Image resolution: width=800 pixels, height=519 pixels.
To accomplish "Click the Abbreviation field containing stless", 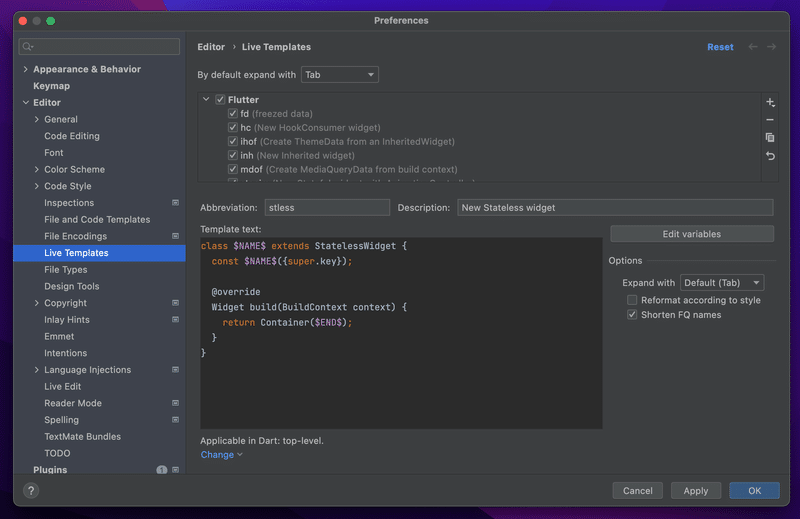I will tap(327, 208).
